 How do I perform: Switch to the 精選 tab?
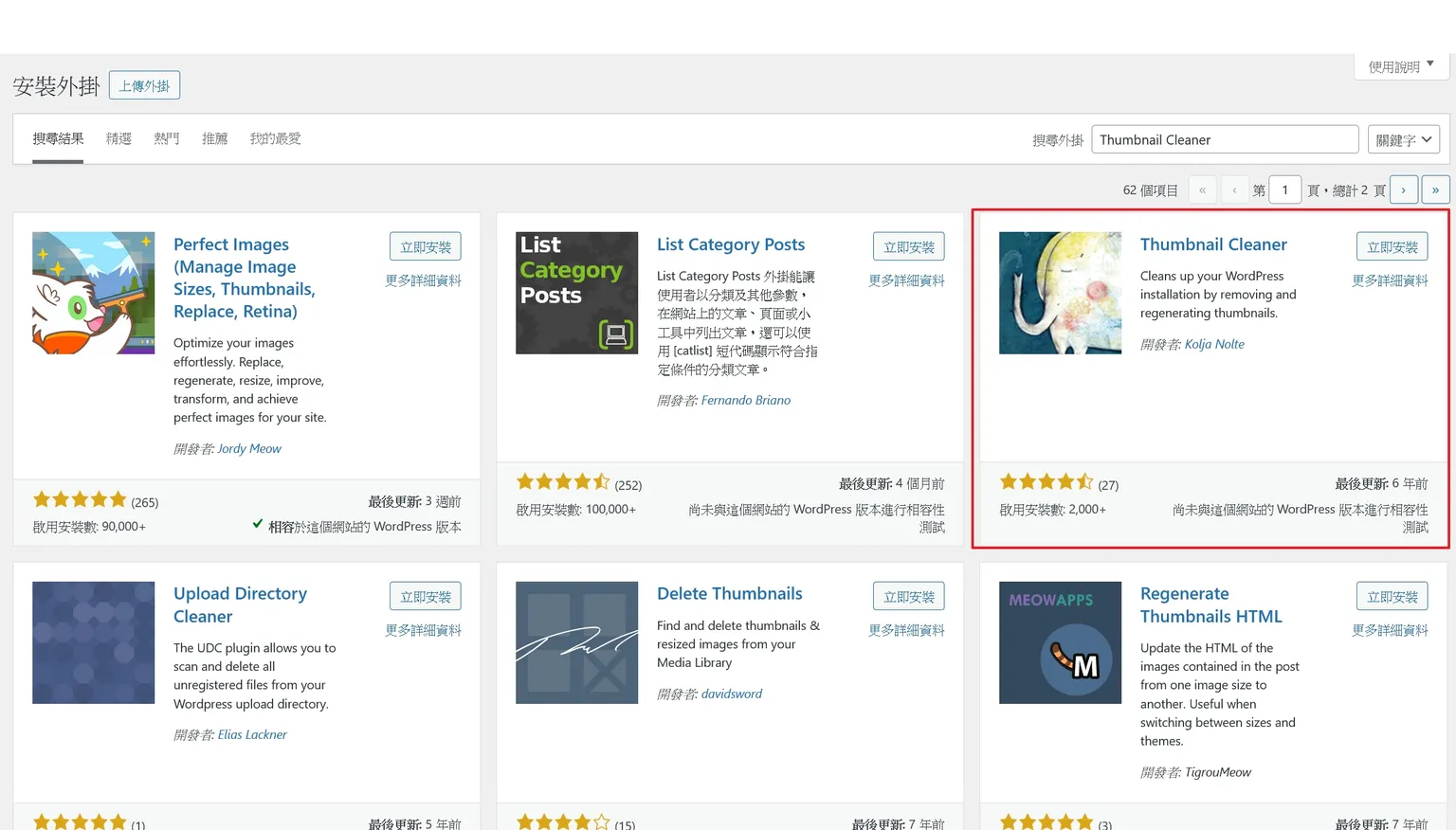point(118,139)
